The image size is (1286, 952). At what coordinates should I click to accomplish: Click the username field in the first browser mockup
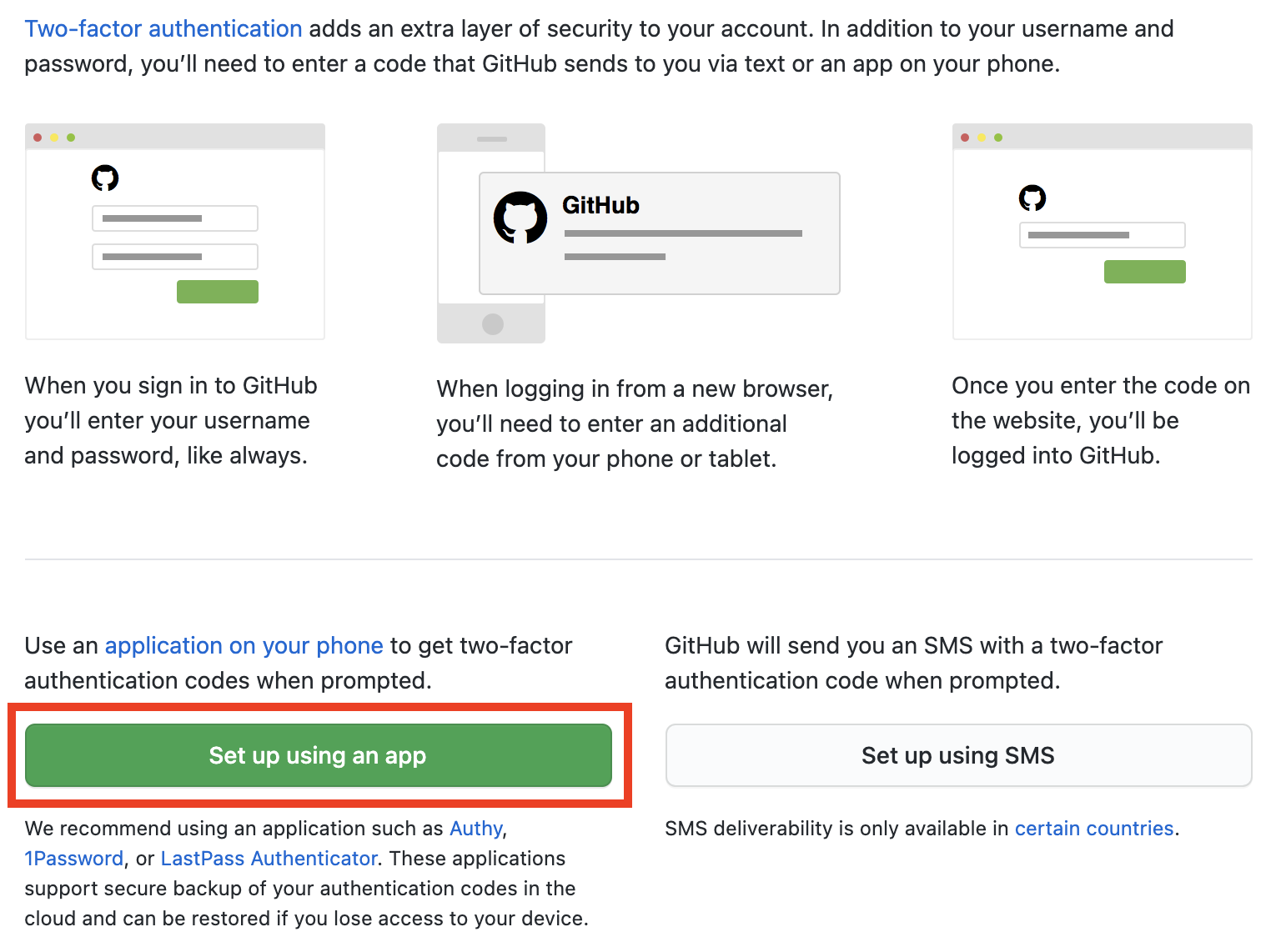click(174, 218)
